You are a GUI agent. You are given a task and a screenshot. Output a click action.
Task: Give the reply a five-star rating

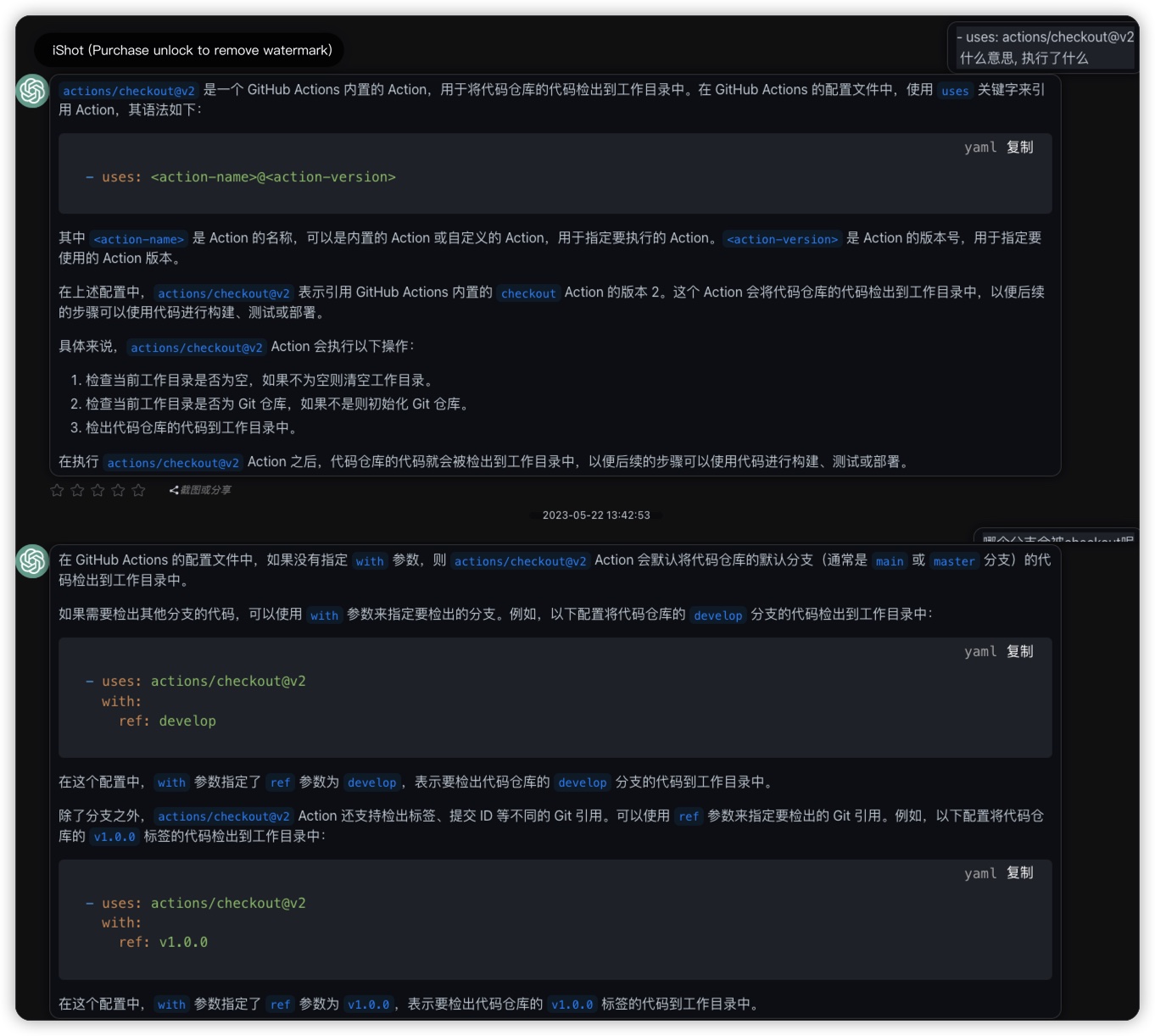(x=138, y=490)
